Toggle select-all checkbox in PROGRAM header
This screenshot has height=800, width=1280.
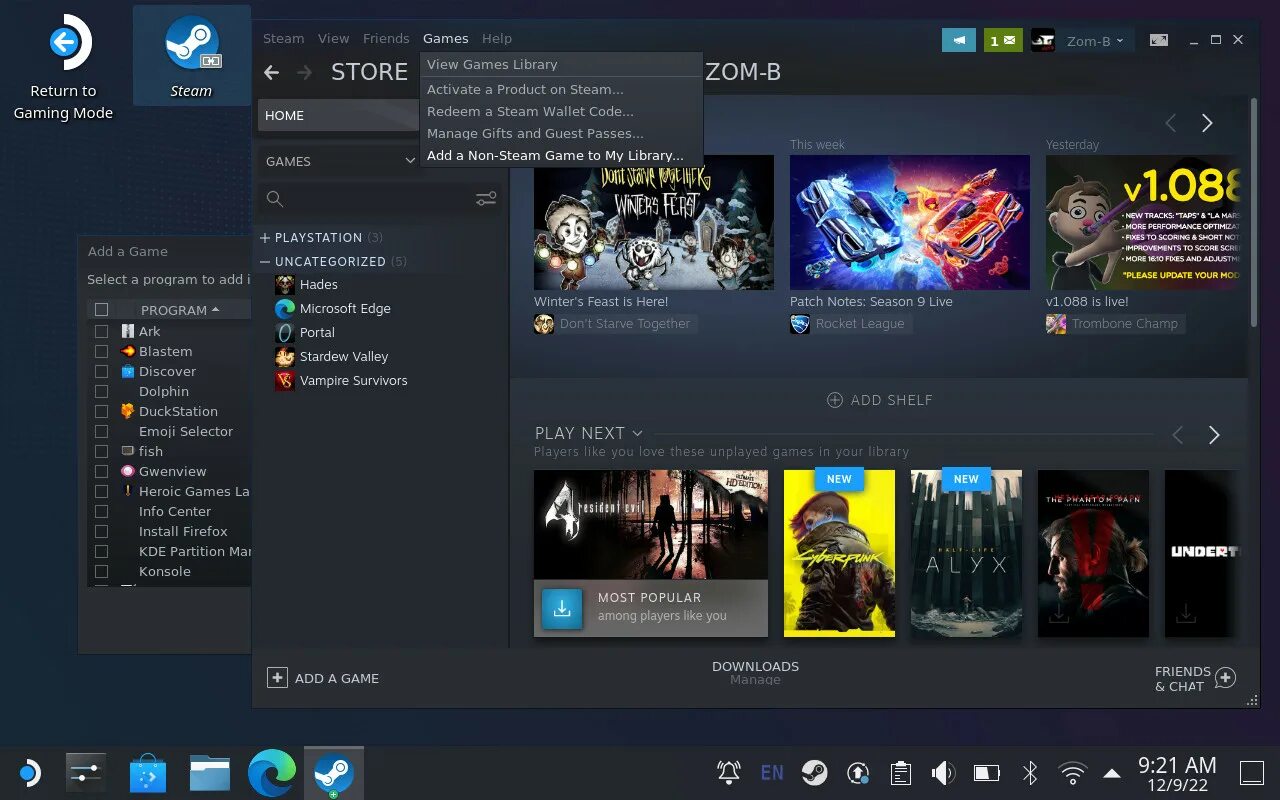point(101,310)
